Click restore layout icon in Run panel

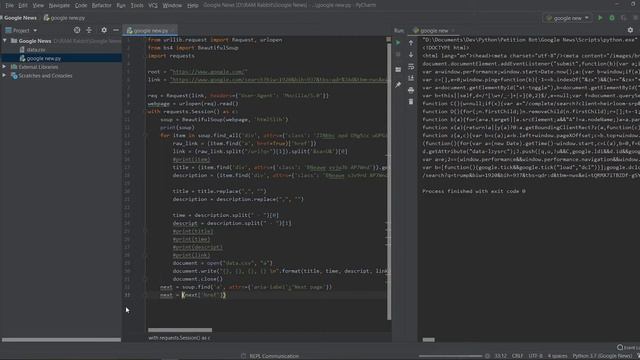[398, 70]
